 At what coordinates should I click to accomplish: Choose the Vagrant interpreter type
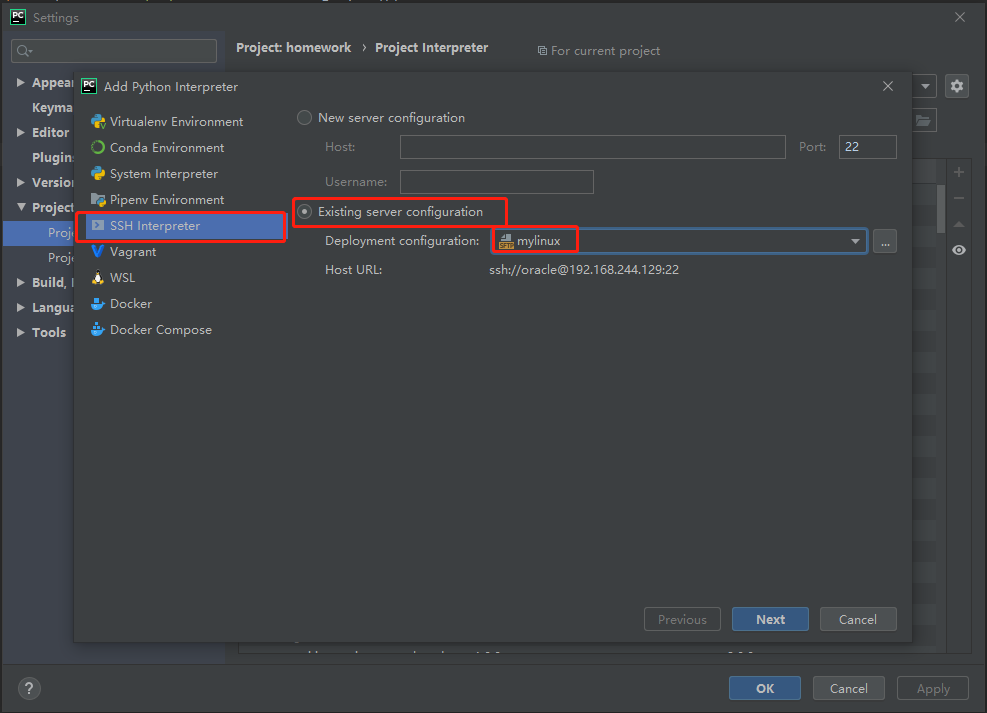tap(133, 252)
